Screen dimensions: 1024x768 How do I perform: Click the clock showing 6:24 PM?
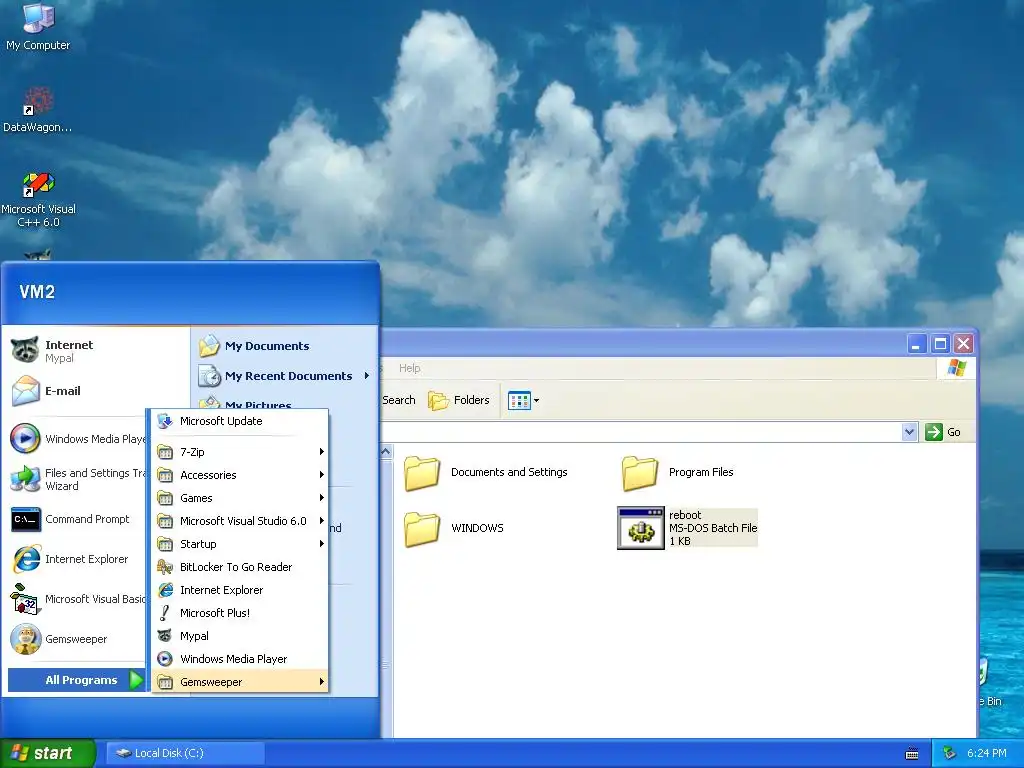coord(986,754)
